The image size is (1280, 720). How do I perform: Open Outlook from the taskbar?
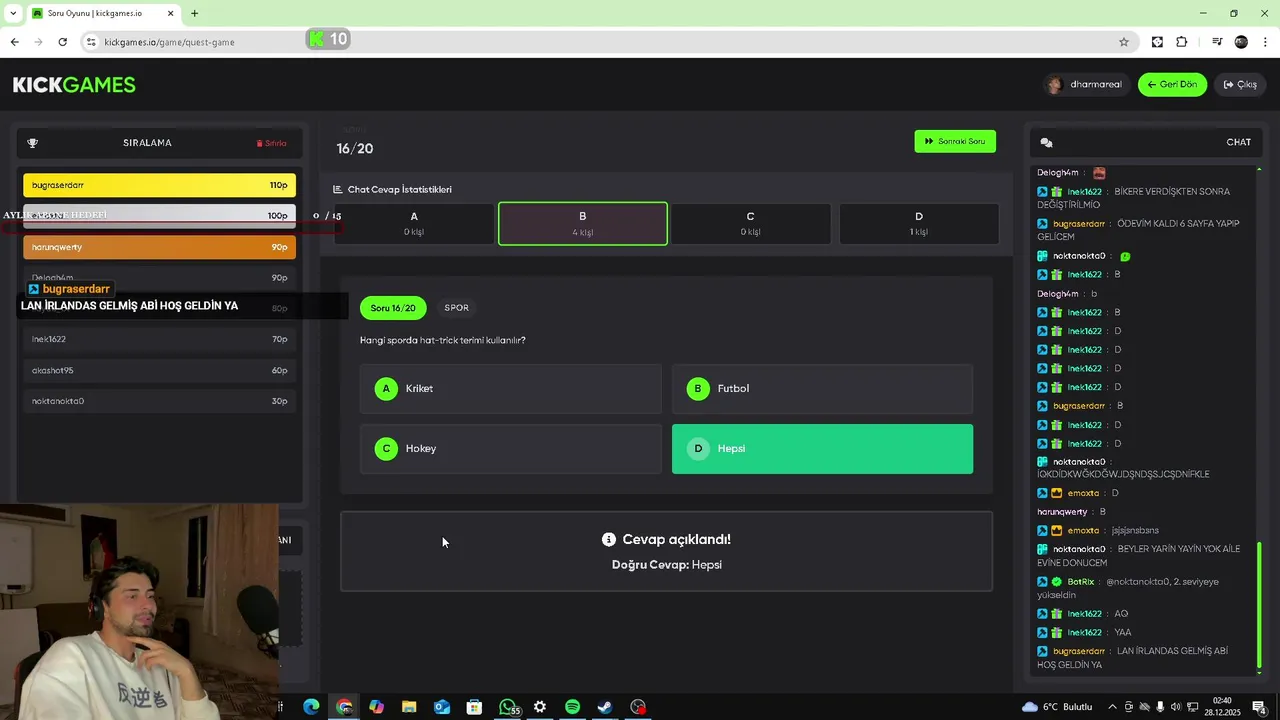[x=442, y=707]
